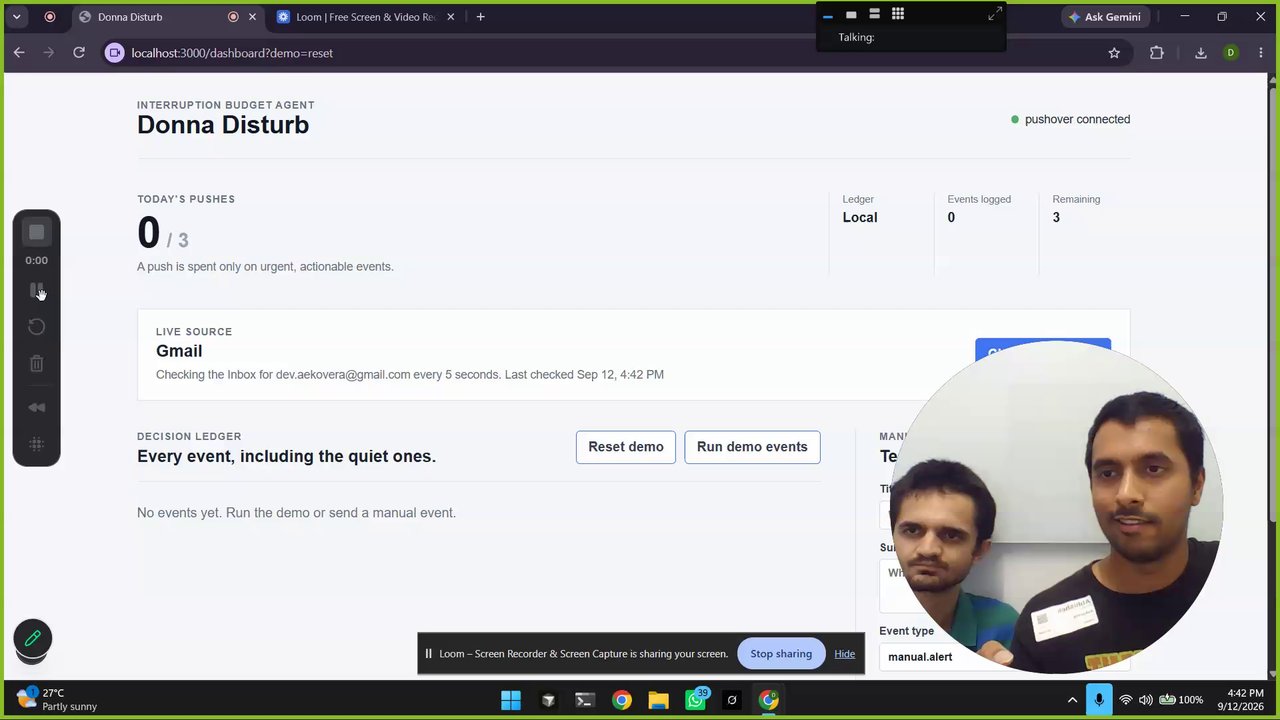
Task: Switch to the Loom browser tab
Action: click(366, 17)
